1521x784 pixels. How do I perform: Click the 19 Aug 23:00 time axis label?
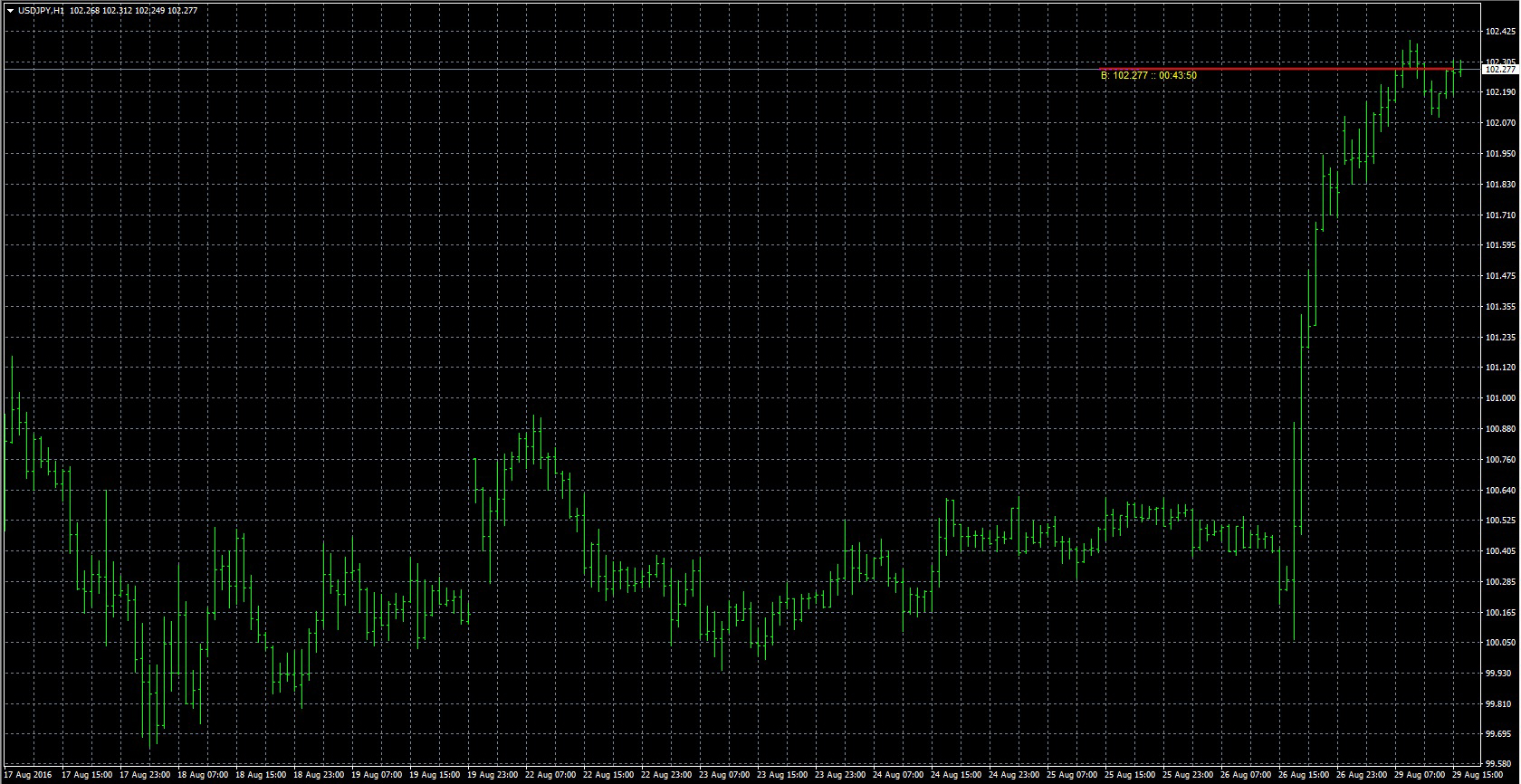pyautogui.click(x=493, y=776)
